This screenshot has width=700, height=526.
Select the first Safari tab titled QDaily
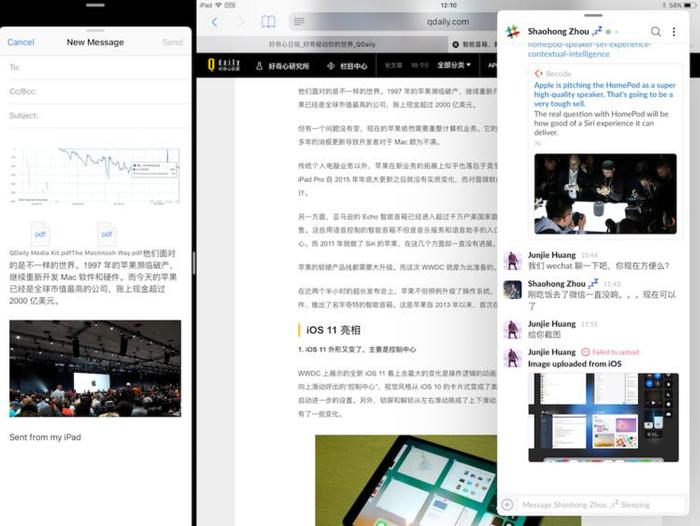click(x=322, y=44)
